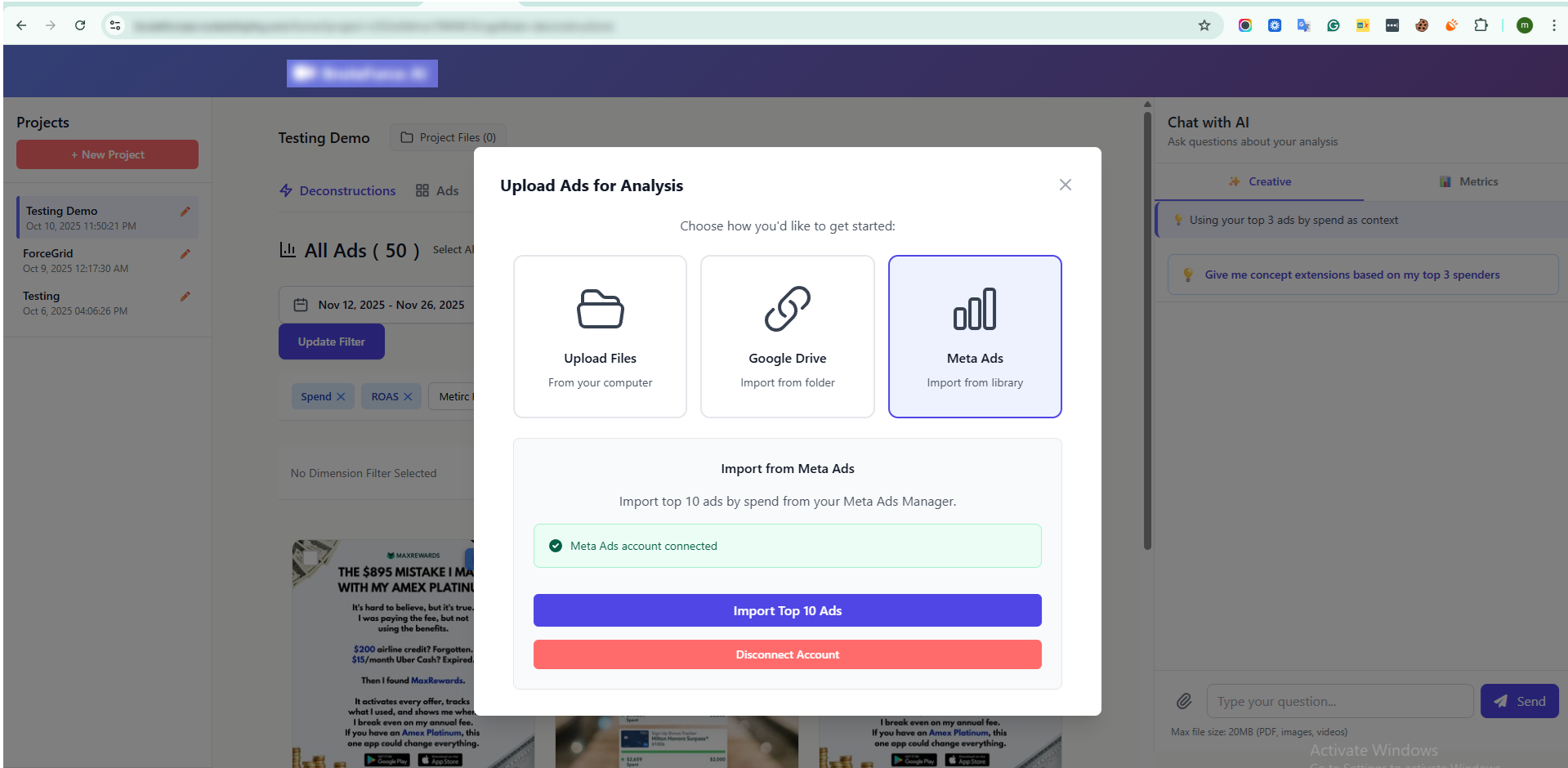
Task: Click the attachment paperclip icon in chat
Action: (x=1184, y=701)
